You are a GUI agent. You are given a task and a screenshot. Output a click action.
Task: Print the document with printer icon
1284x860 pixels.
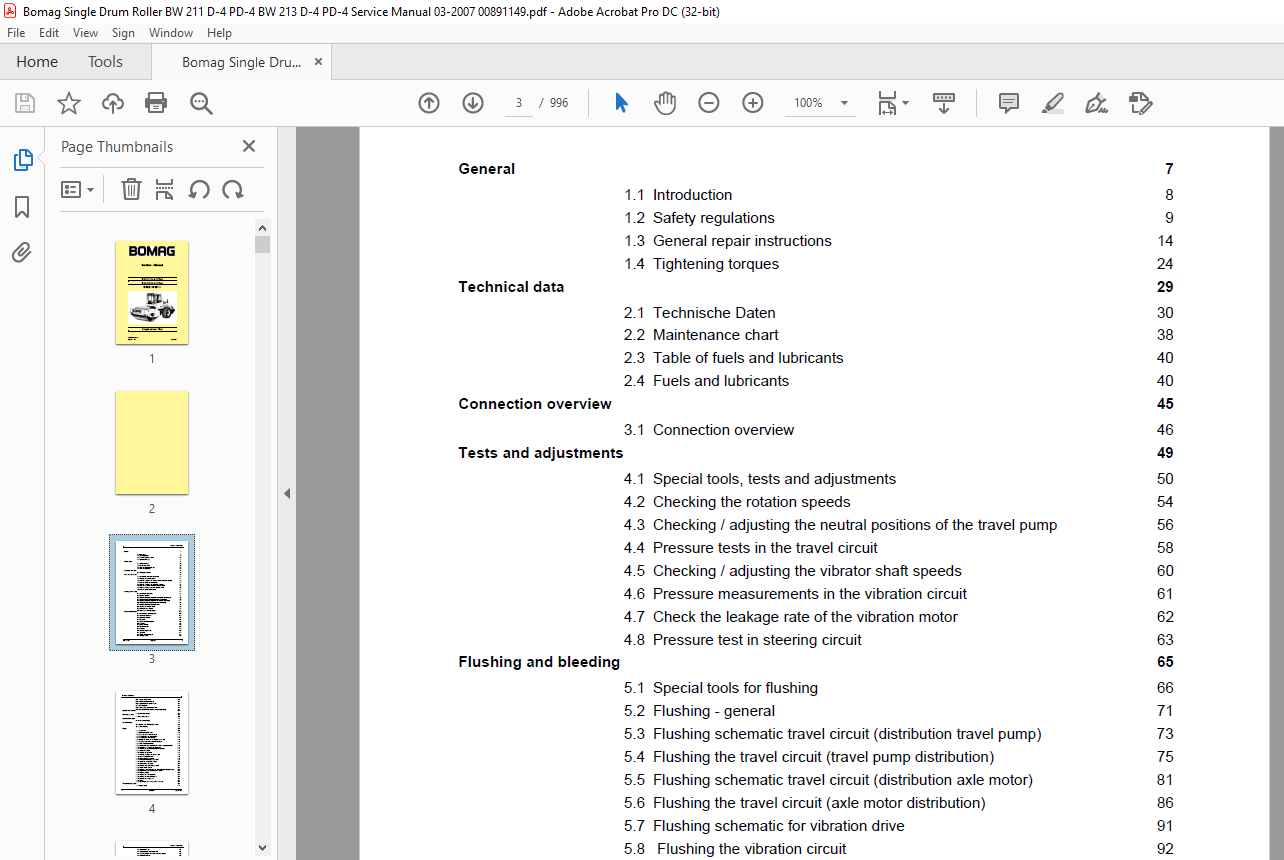click(156, 103)
